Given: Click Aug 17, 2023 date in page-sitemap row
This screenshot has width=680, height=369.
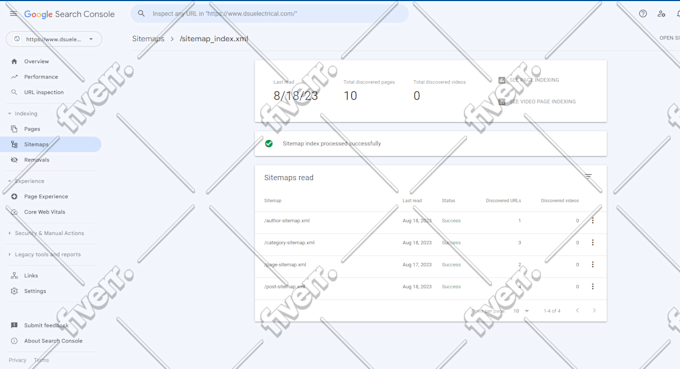Looking at the screenshot, I should (x=417, y=265).
